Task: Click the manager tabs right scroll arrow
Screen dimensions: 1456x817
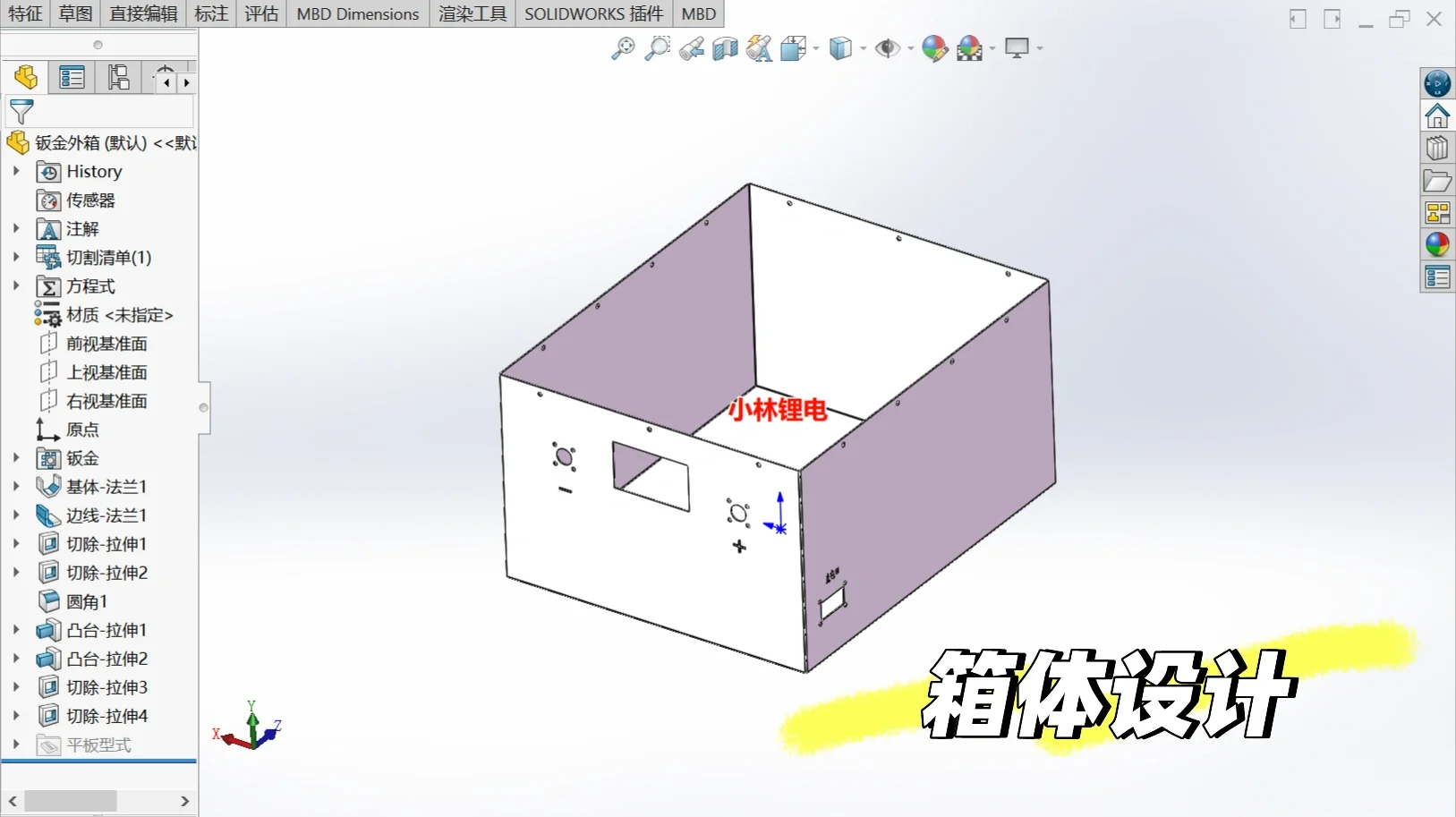Action: coord(186,82)
